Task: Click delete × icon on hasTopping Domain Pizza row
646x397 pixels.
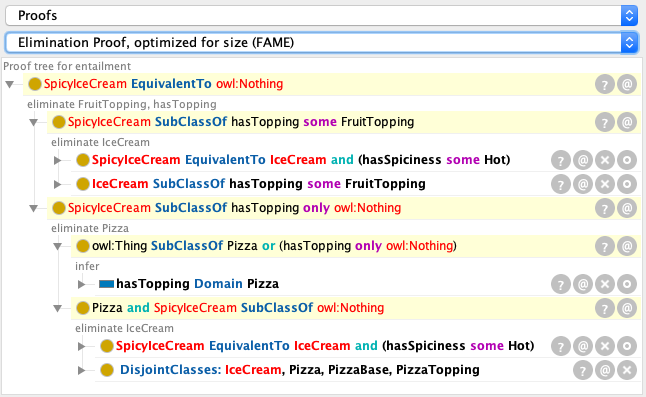Action: (x=605, y=284)
